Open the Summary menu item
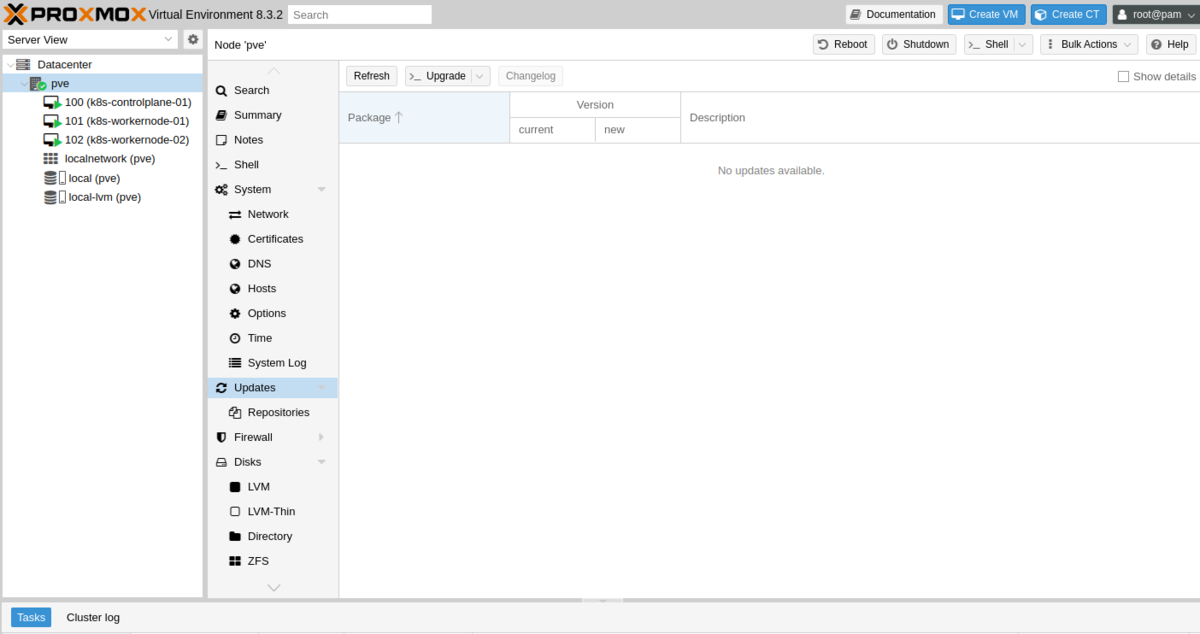Viewport: 1200px width, 634px height. pos(273,115)
